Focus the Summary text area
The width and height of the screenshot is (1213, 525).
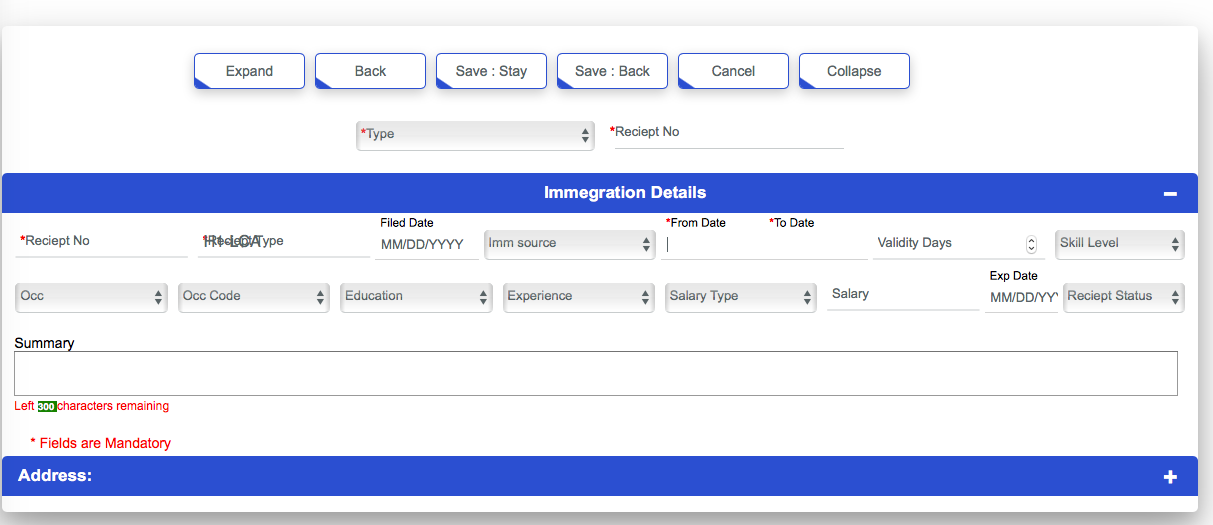tap(595, 373)
